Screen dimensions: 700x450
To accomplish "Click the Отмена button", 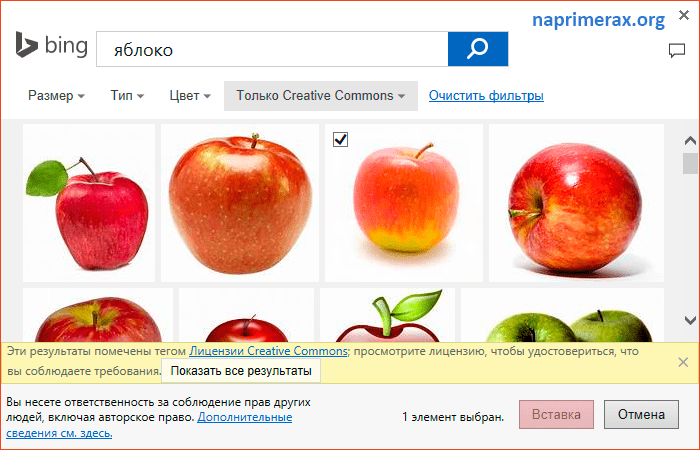I will (641, 415).
